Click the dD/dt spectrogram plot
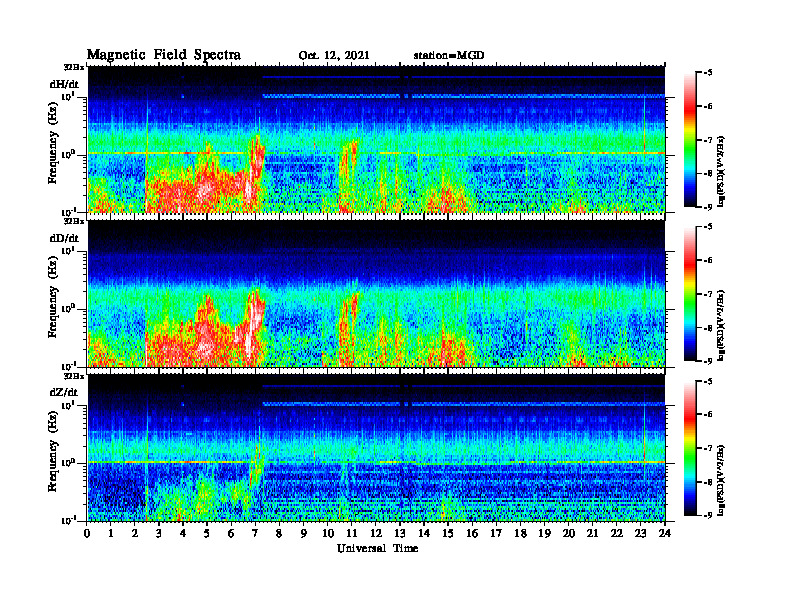792x612 pixels. coord(376,293)
